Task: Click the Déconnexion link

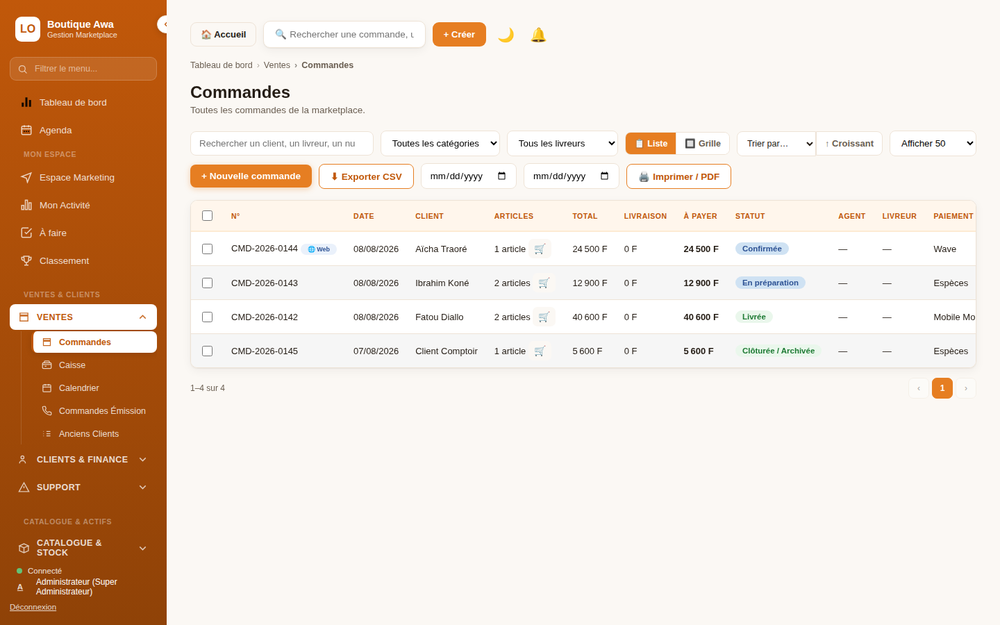Action: coord(33,607)
